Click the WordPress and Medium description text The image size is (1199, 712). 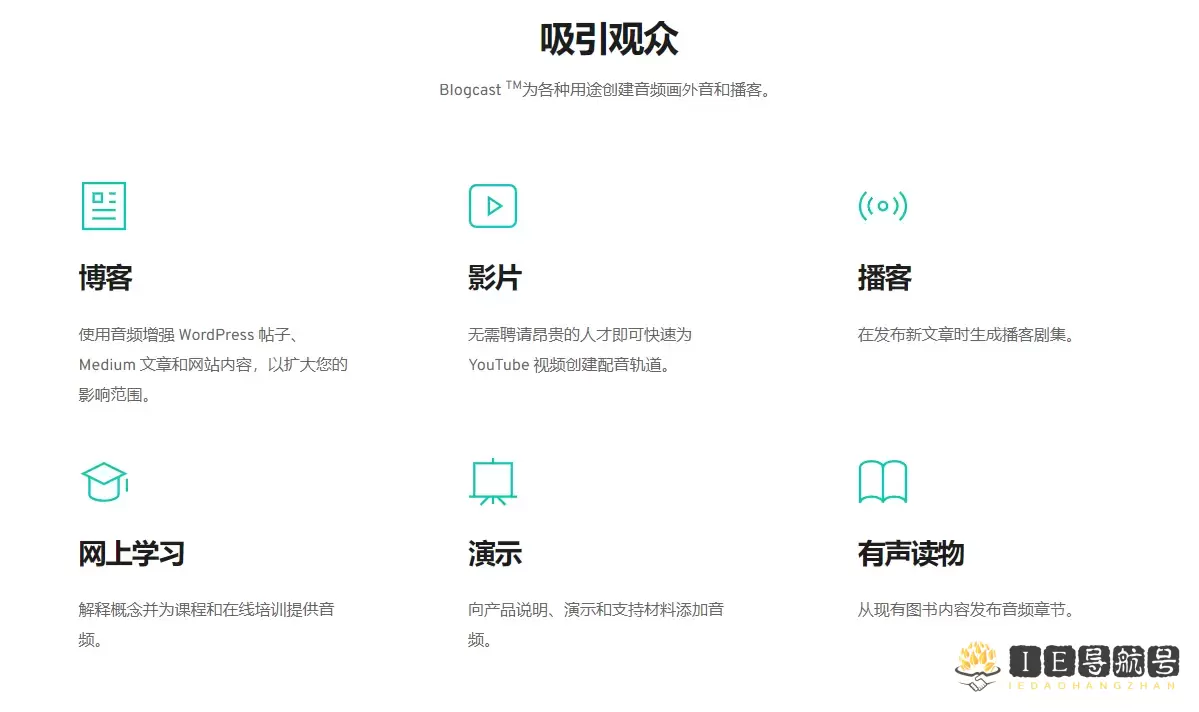point(213,364)
